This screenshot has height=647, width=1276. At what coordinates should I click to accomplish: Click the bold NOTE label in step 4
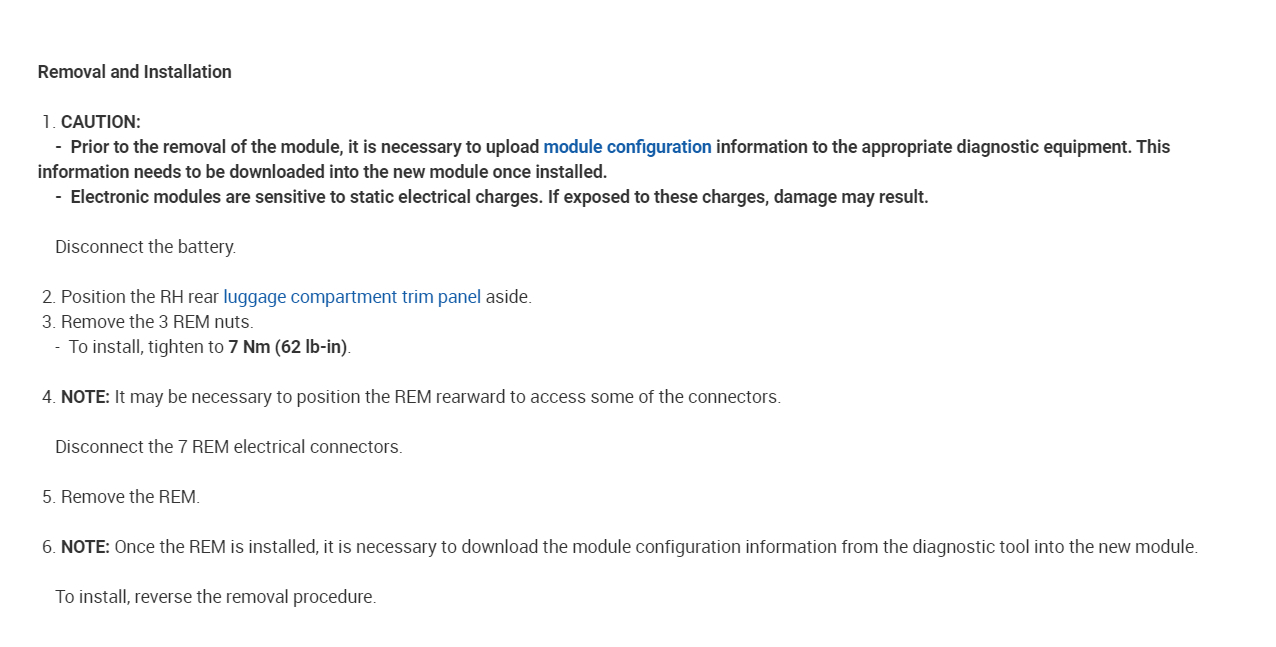click(85, 397)
